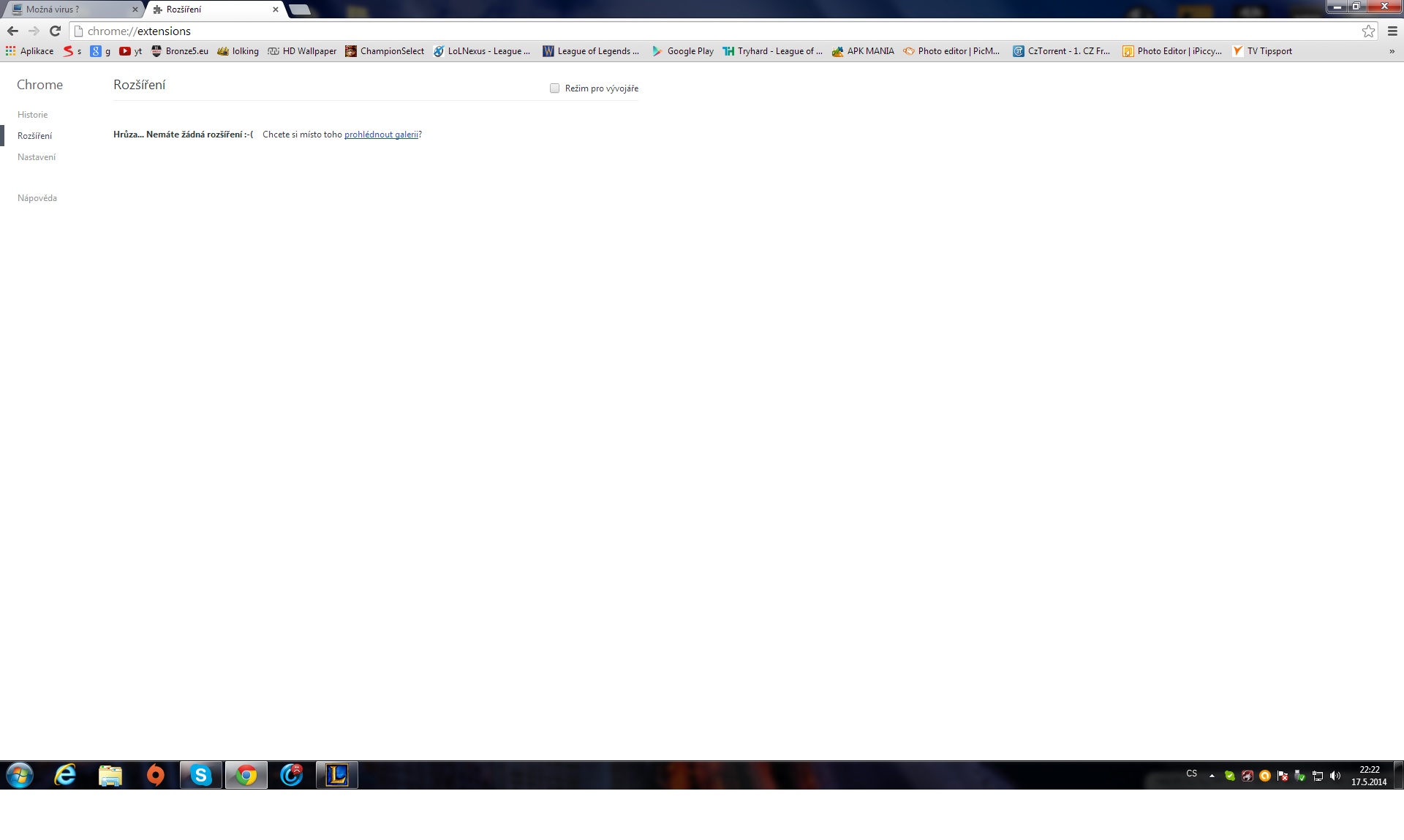Open the new tab button
The height and width of the screenshot is (840, 1404).
[300, 10]
